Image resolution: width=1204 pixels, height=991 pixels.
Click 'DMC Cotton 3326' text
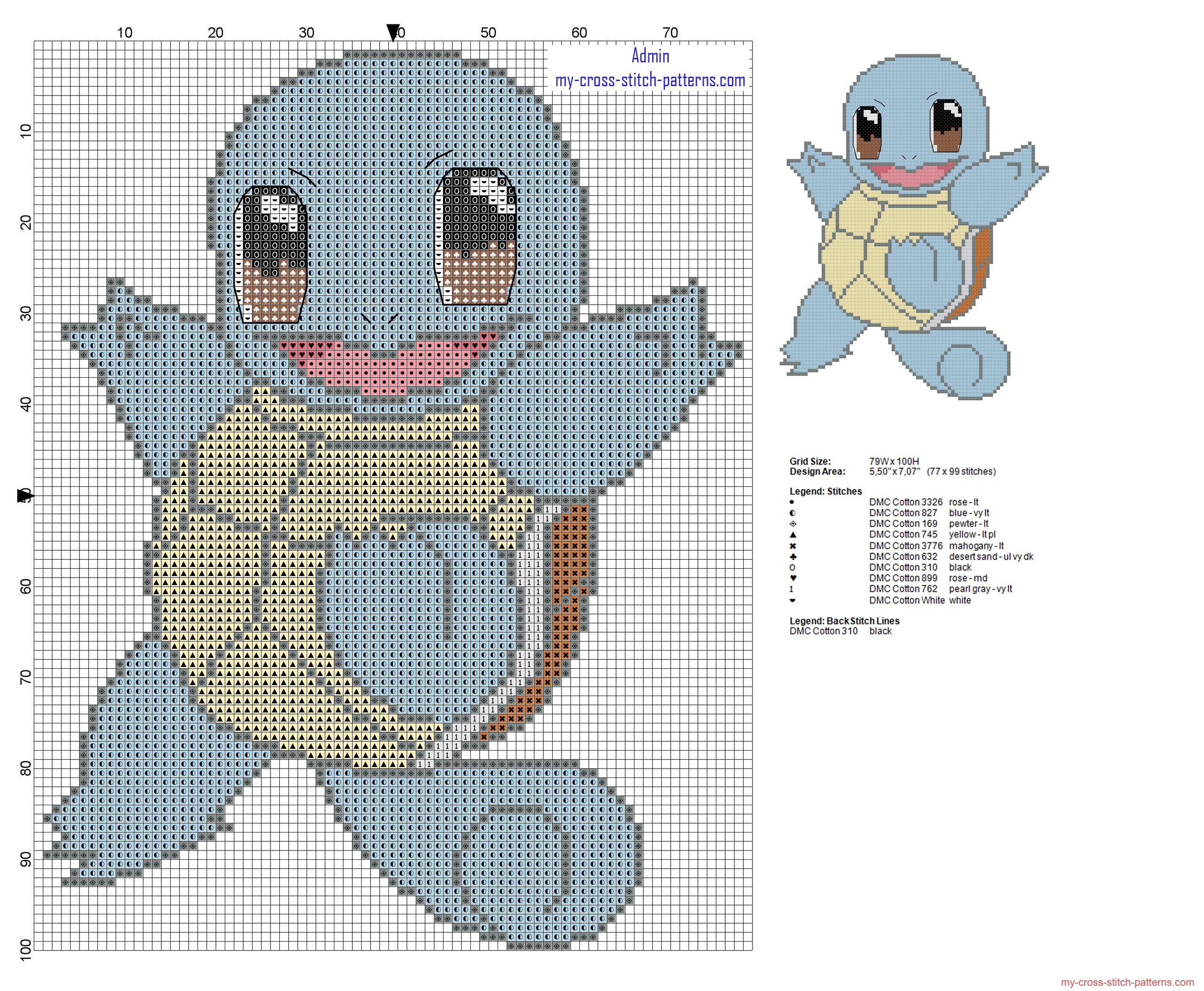click(906, 502)
